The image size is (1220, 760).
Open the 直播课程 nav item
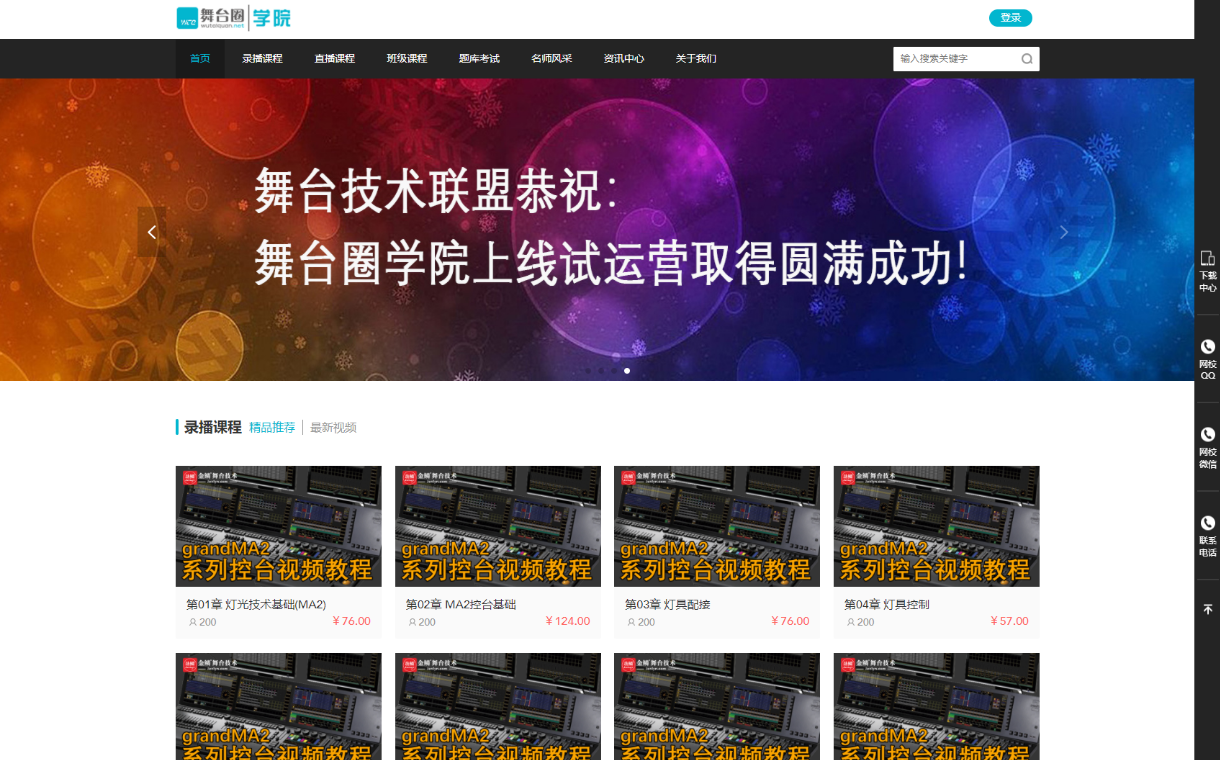pos(334,59)
